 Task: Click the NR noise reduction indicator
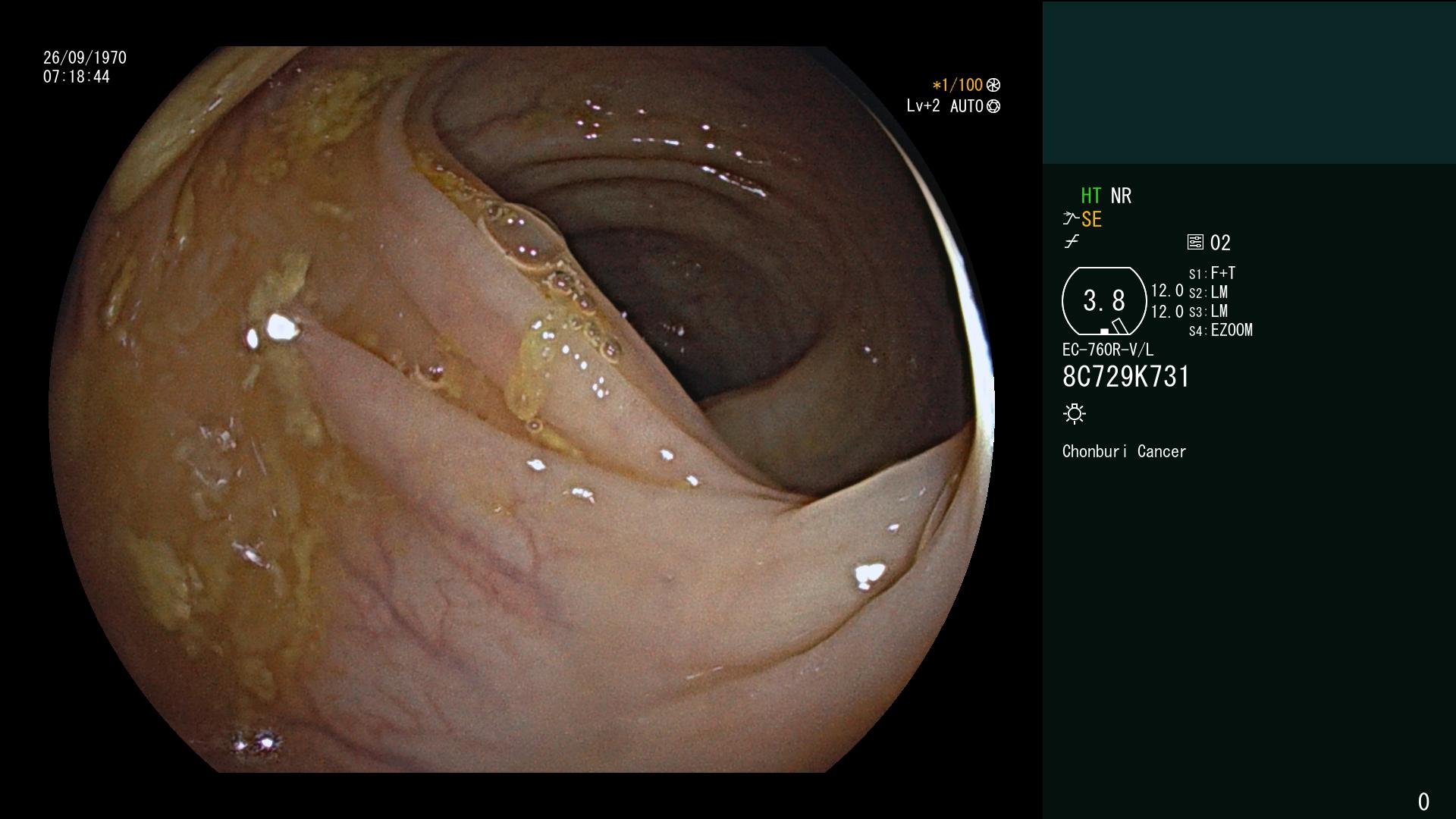point(1121,196)
